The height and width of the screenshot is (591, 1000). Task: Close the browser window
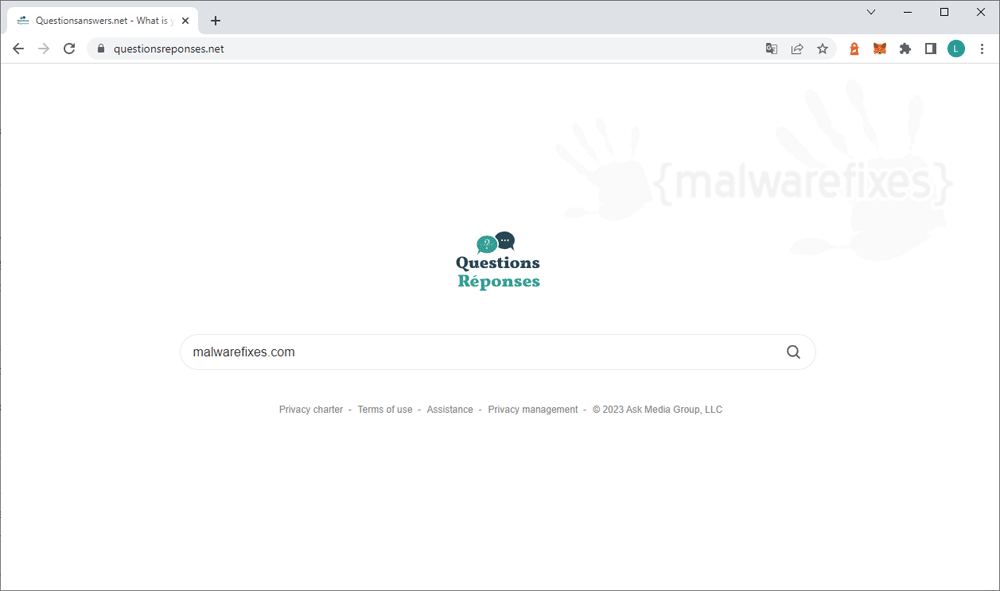tap(981, 11)
